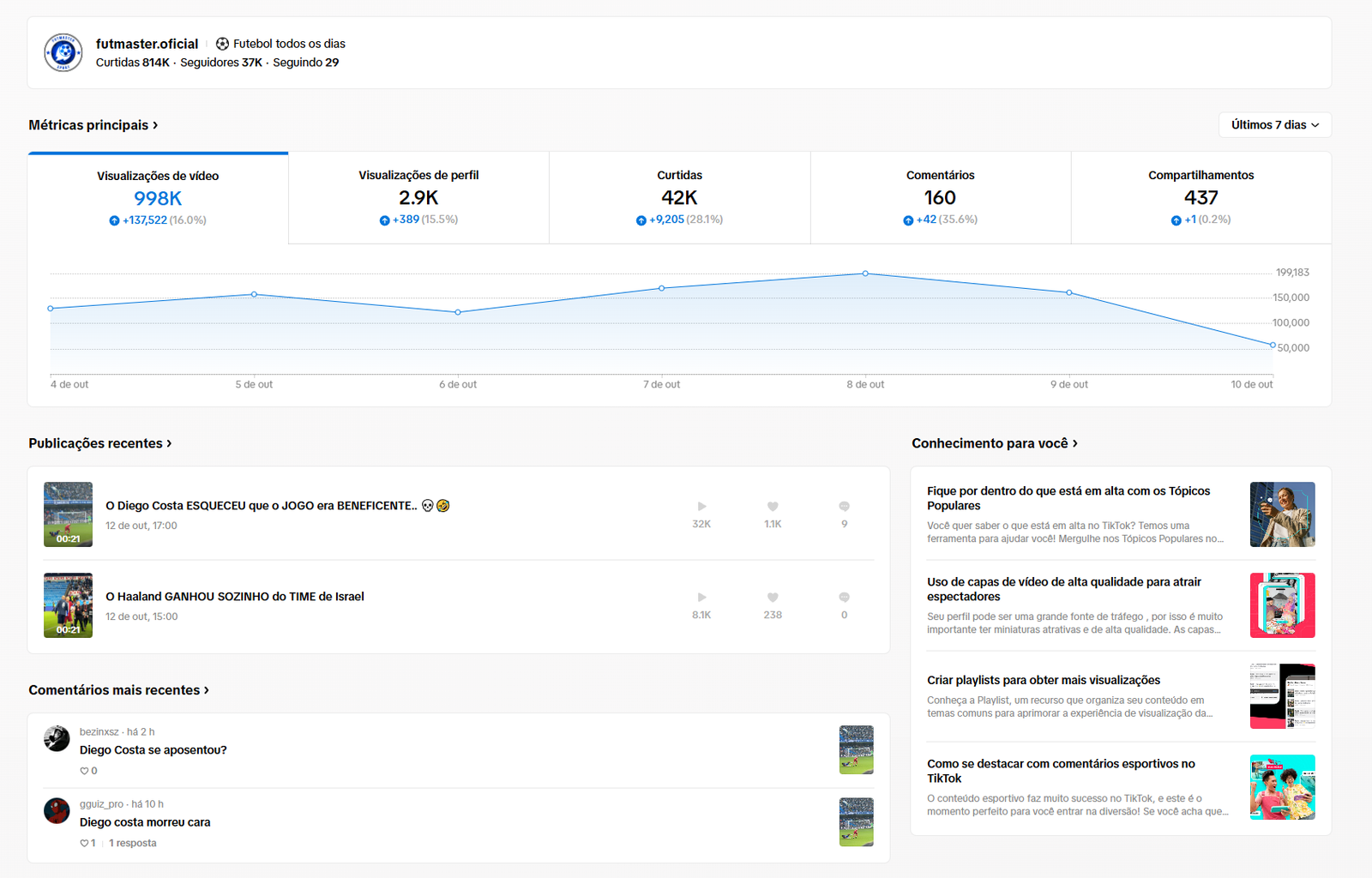Click bezinxsz's commenter avatar

(x=57, y=738)
